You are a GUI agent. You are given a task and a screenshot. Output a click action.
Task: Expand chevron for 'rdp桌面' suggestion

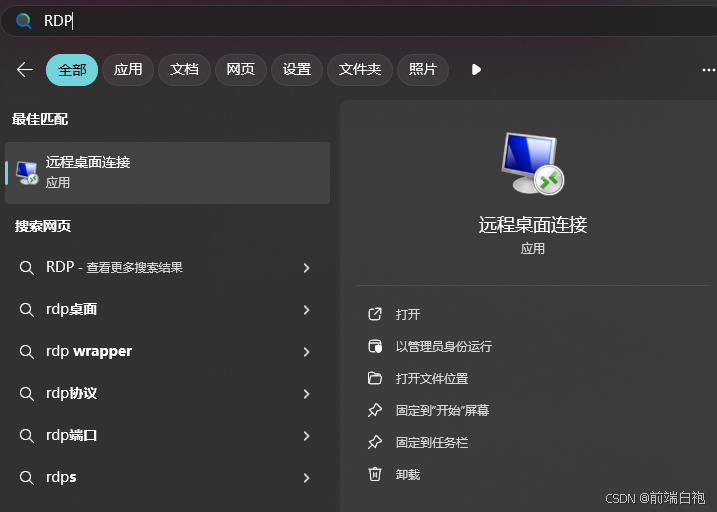[x=306, y=310]
